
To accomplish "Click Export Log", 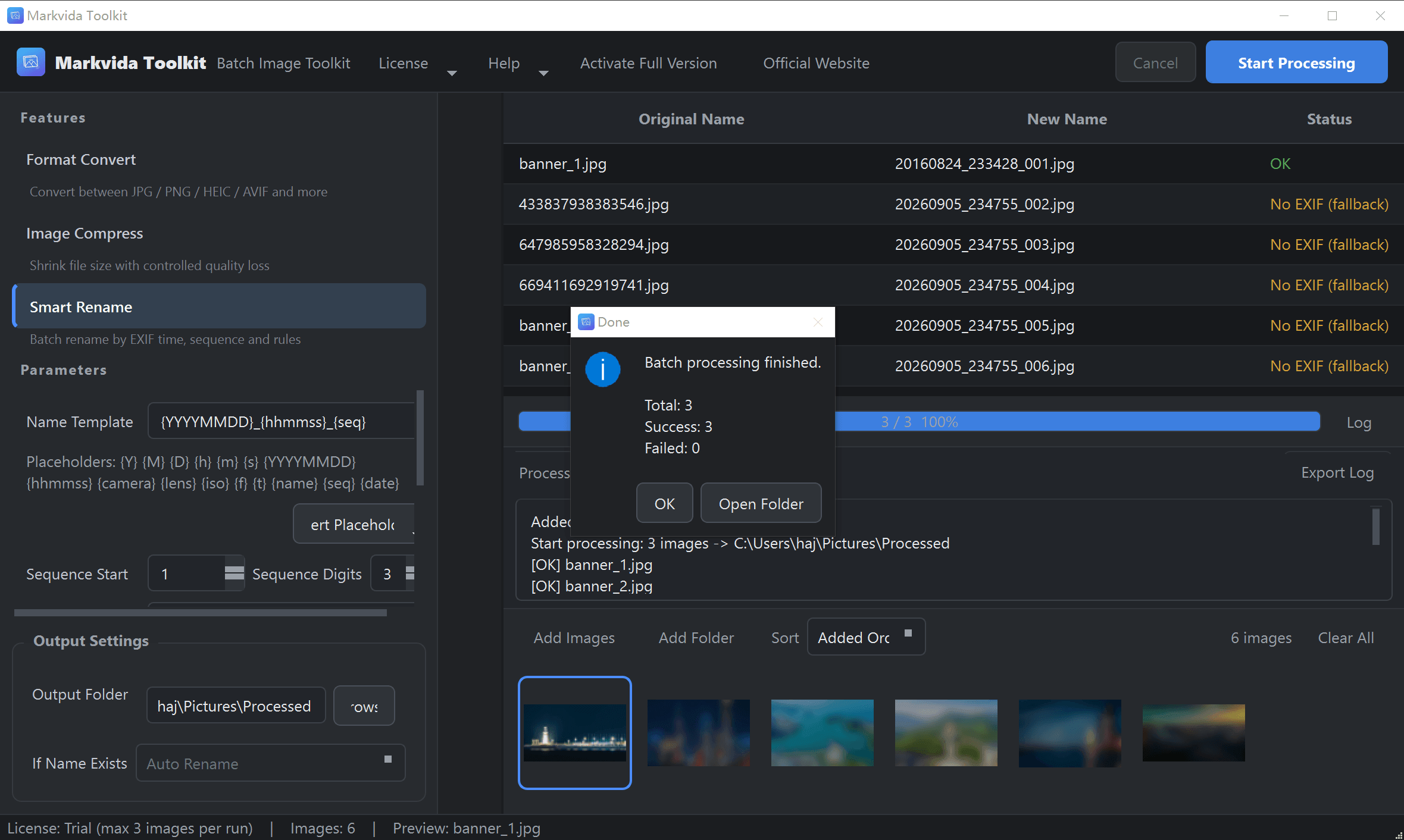I will click(1337, 472).
